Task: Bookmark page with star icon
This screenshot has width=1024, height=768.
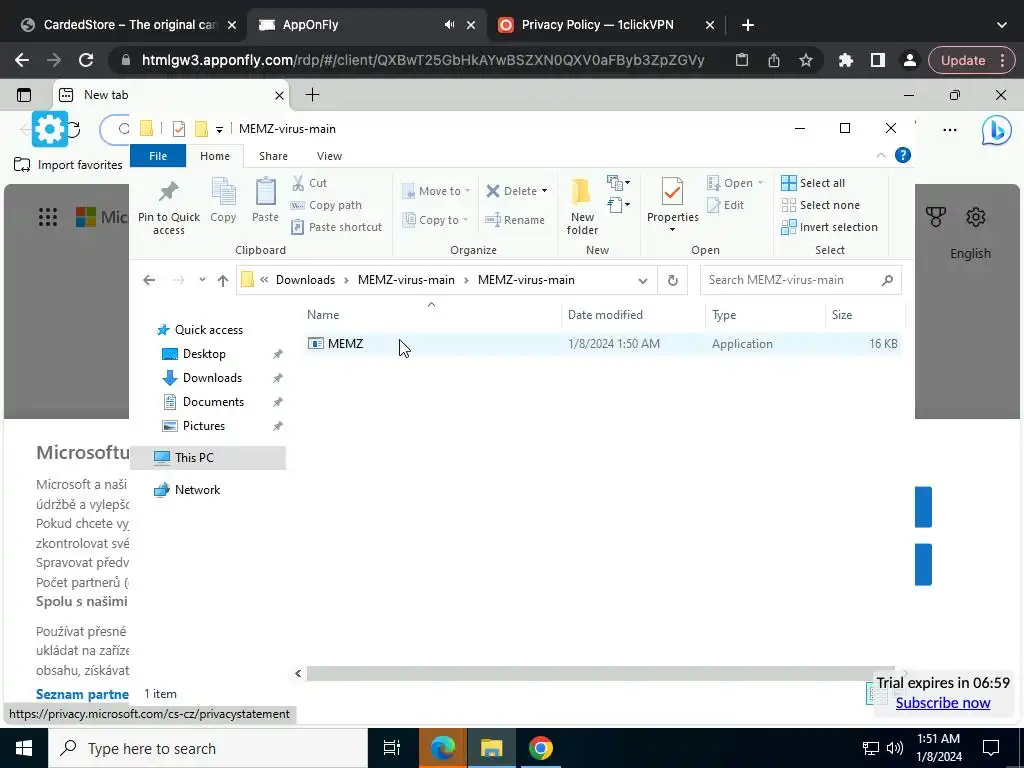Action: tap(805, 60)
